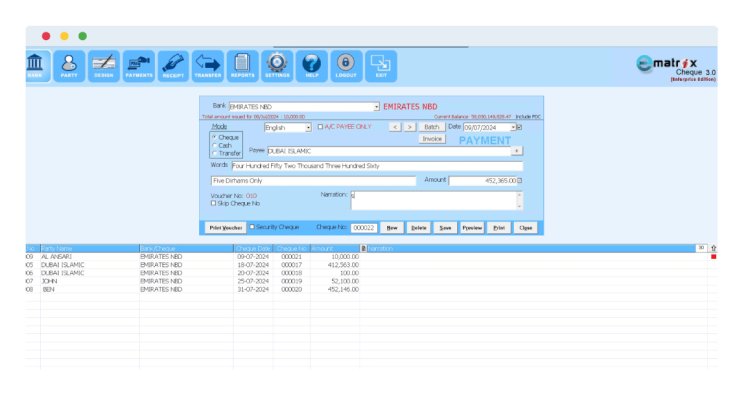
Task: Click the up arrow icon above the grid
Action: click(x=713, y=248)
